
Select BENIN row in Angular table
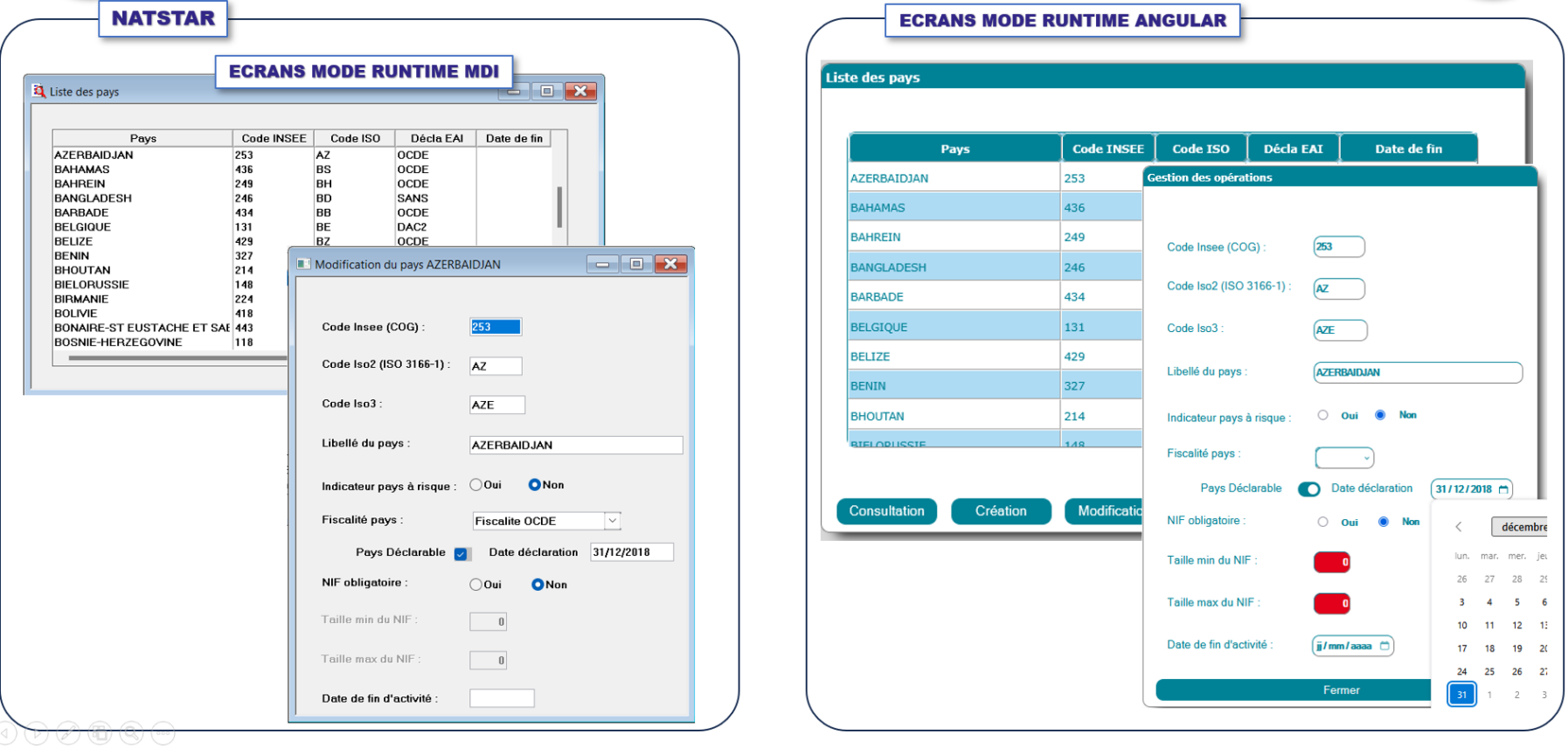click(x=995, y=385)
